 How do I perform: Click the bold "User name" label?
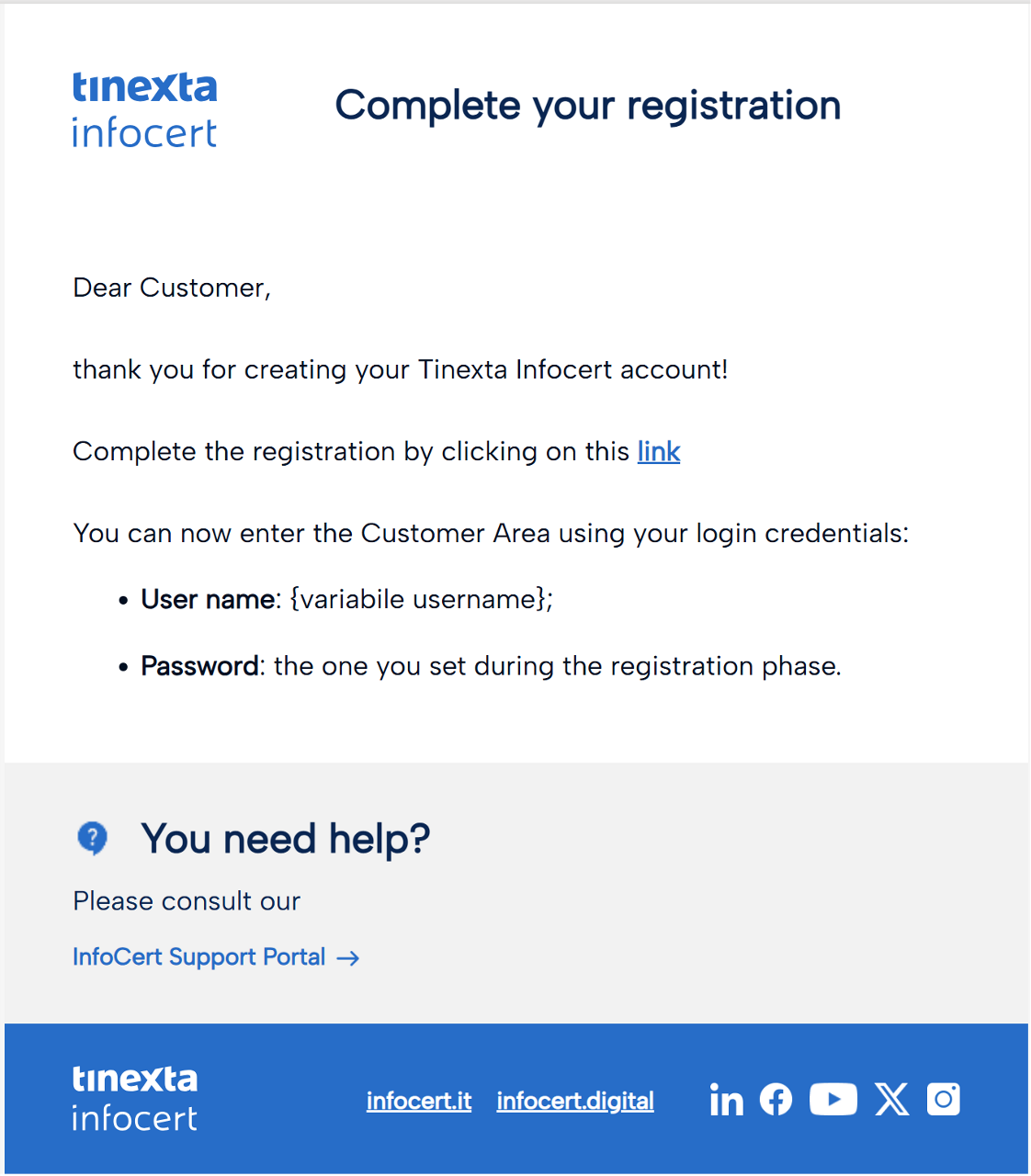(x=208, y=599)
